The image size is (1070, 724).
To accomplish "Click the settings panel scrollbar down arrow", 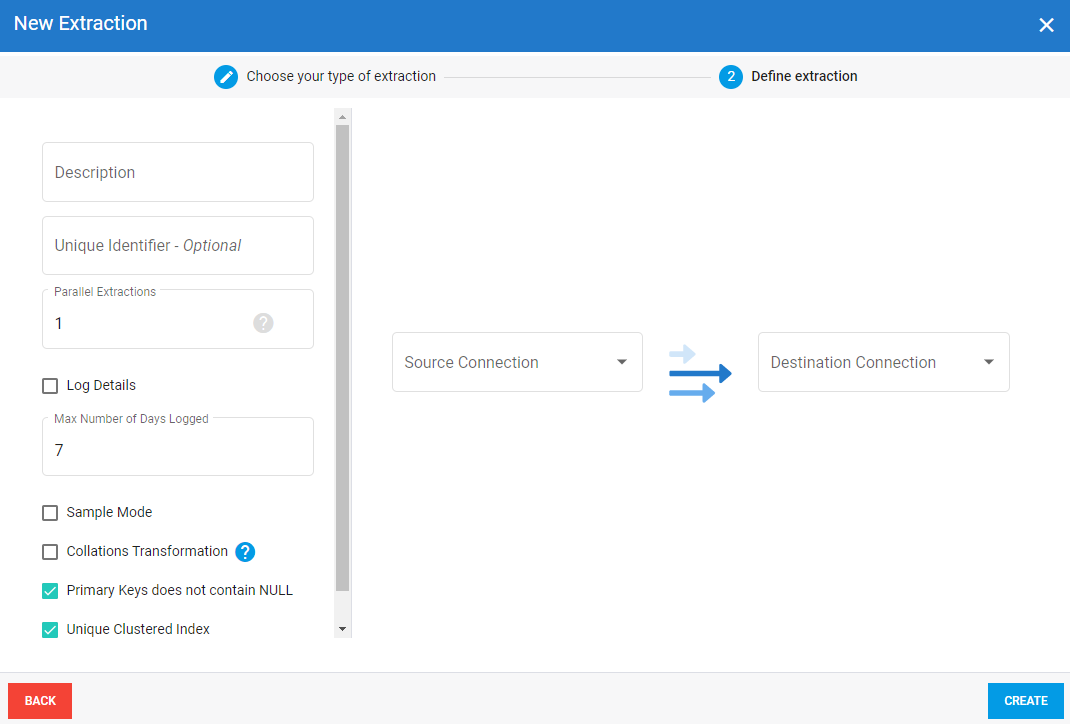I will coord(342,629).
